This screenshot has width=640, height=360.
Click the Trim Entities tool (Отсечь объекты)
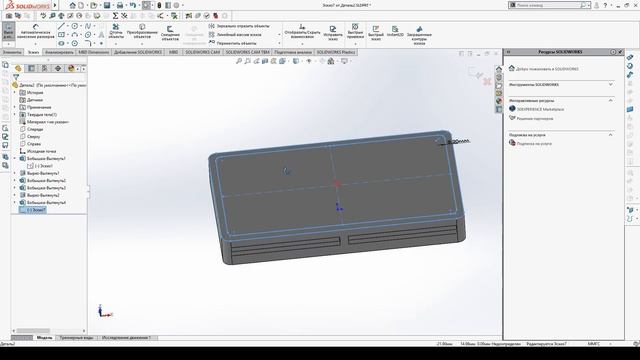[x=116, y=32]
